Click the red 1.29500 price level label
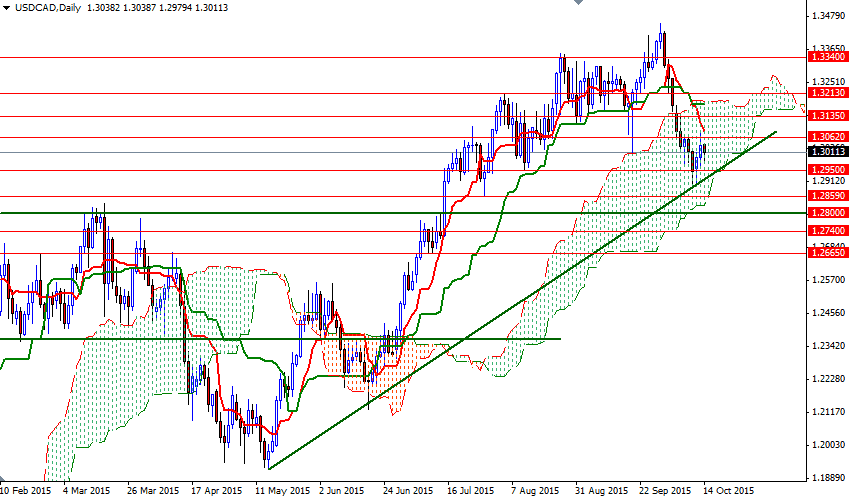The image size is (849, 497). pyautogui.click(x=827, y=170)
